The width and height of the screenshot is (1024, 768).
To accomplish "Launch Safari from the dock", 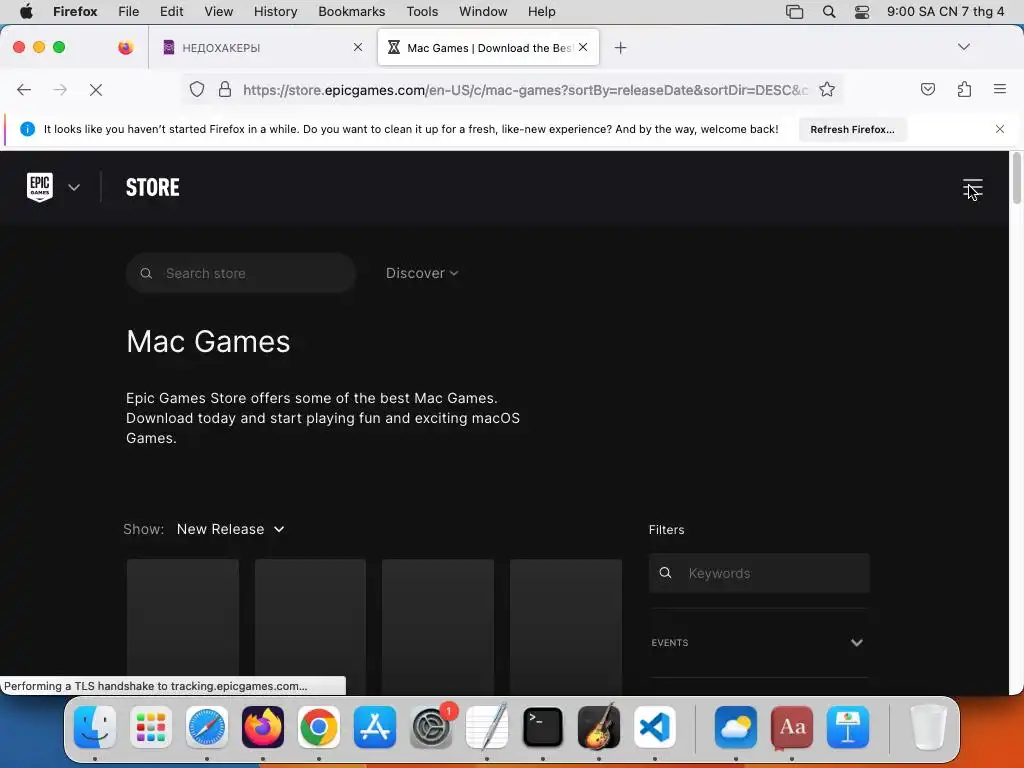I will pos(207,727).
